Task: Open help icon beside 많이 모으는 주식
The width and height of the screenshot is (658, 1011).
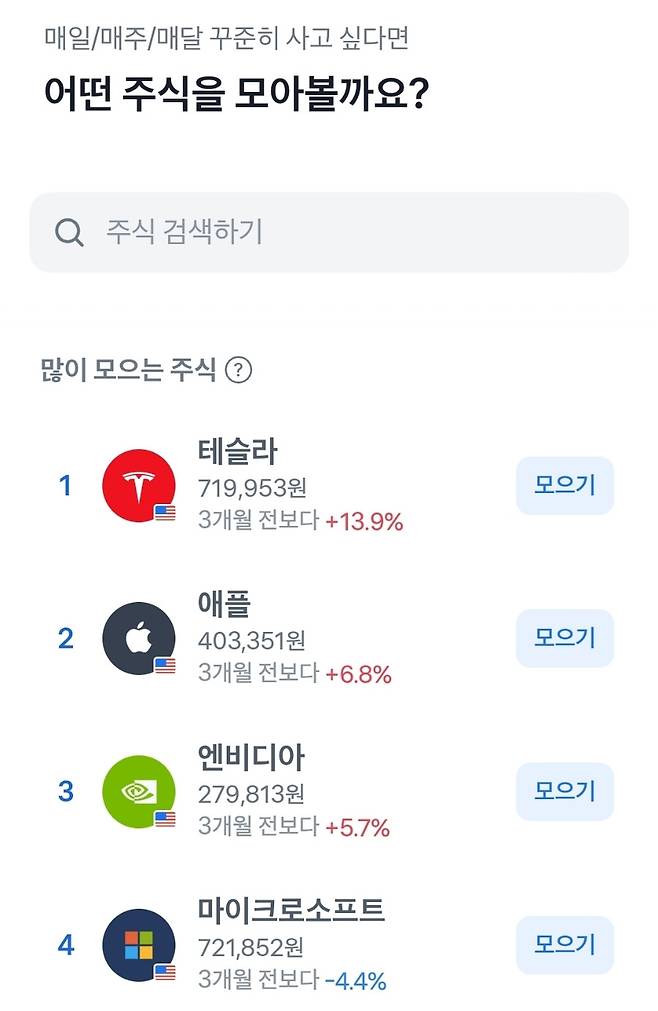Action: [x=238, y=371]
